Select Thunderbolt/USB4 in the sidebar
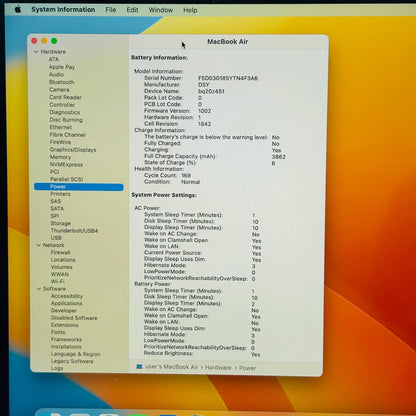This screenshot has height=416, width=416. click(74, 231)
